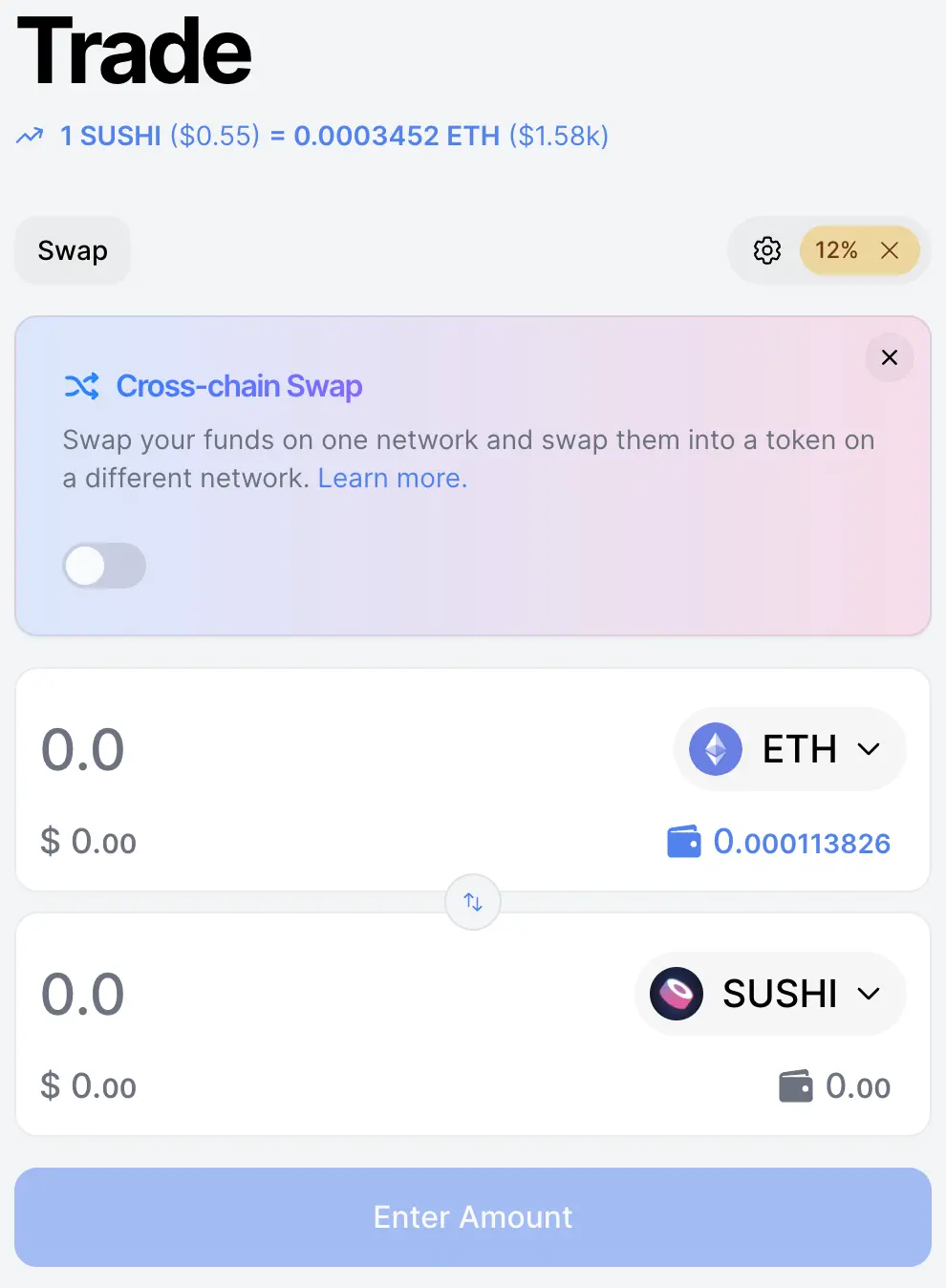Image resolution: width=946 pixels, height=1288 pixels.
Task: Expand the SUSHI token dropdown chevron
Action: coord(869,994)
